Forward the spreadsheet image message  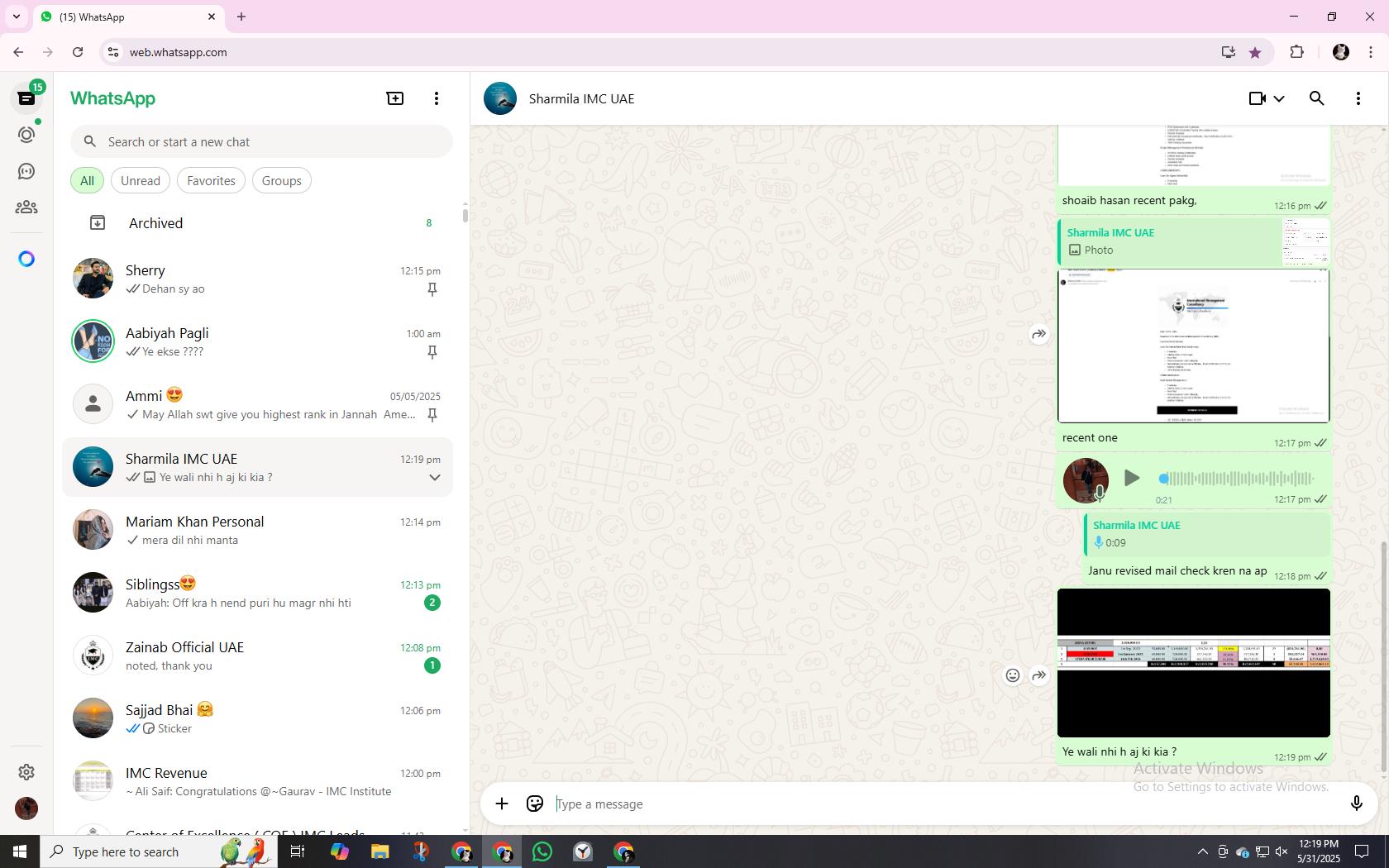point(1039,675)
